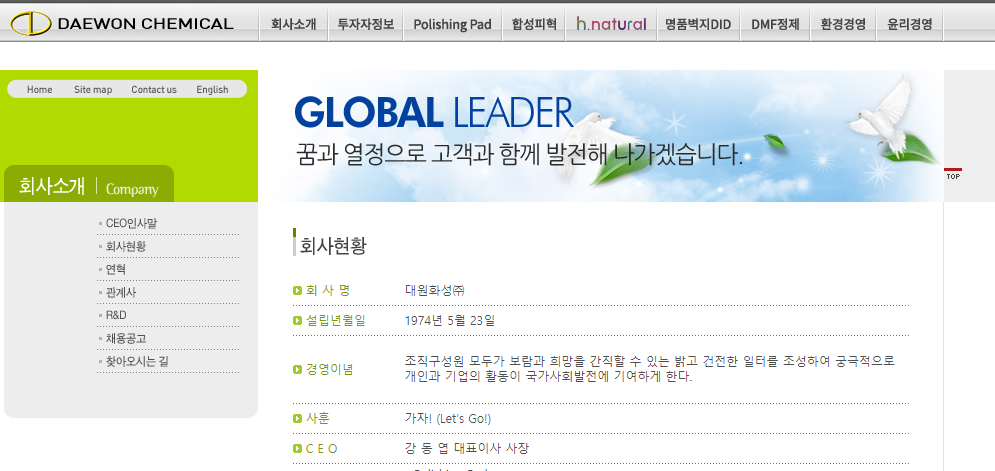Image resolution: width=995 pixels, height=471 pixels.
Task: Click the date 1974년 5월 23일
Action: [450, 321]
